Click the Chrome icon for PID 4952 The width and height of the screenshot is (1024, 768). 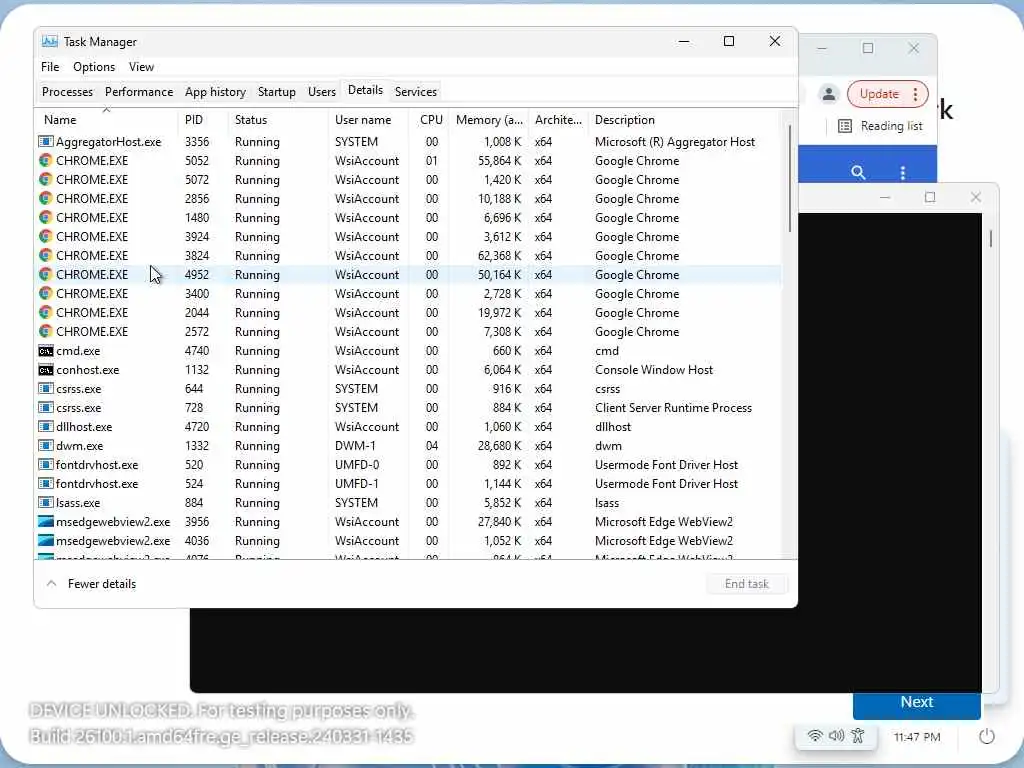46,274
